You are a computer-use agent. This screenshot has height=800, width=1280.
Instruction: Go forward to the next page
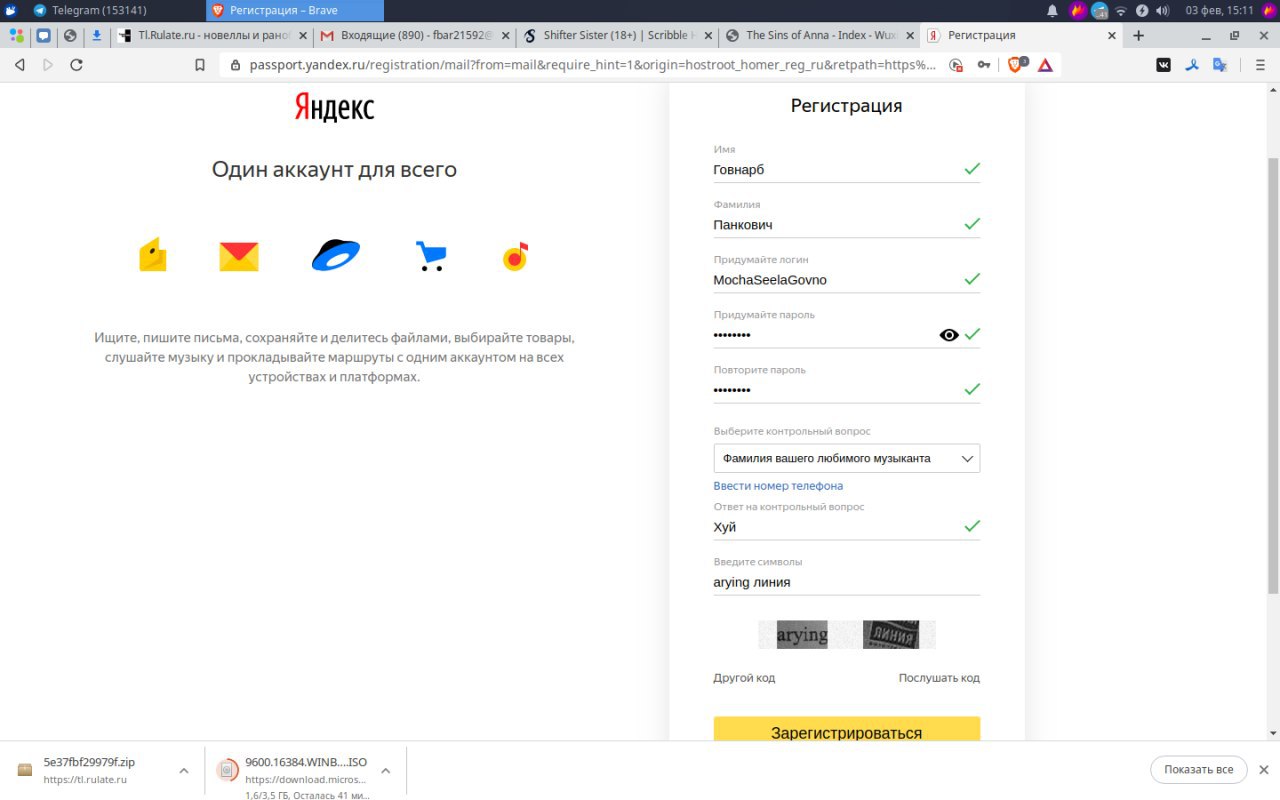[48, 65]
